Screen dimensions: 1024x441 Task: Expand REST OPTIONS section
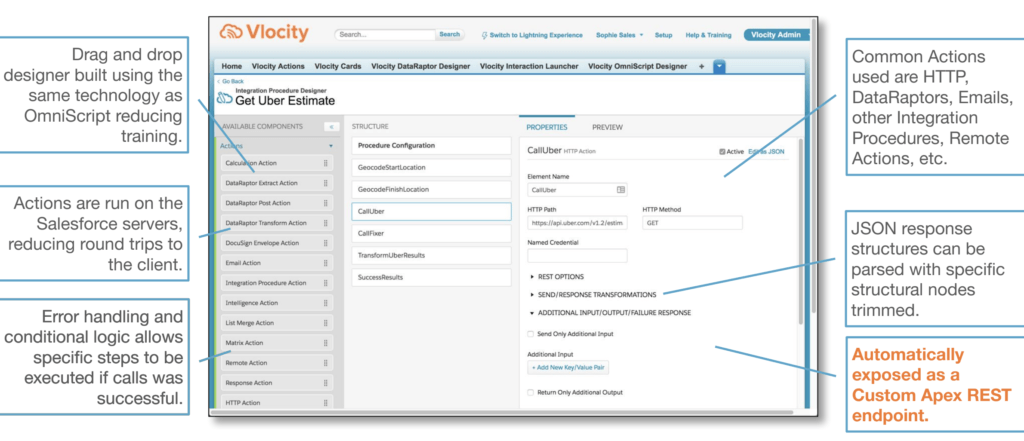click(x=532, y=276)
